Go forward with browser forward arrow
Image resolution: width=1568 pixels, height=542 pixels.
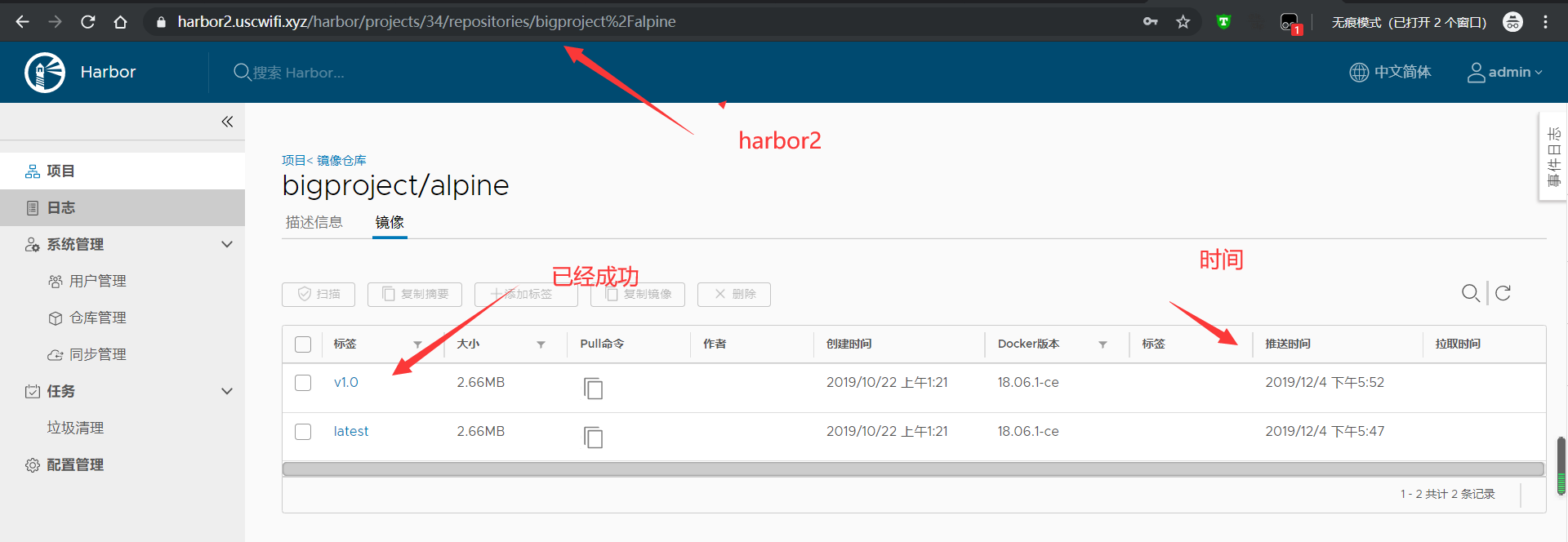[56, 22]
